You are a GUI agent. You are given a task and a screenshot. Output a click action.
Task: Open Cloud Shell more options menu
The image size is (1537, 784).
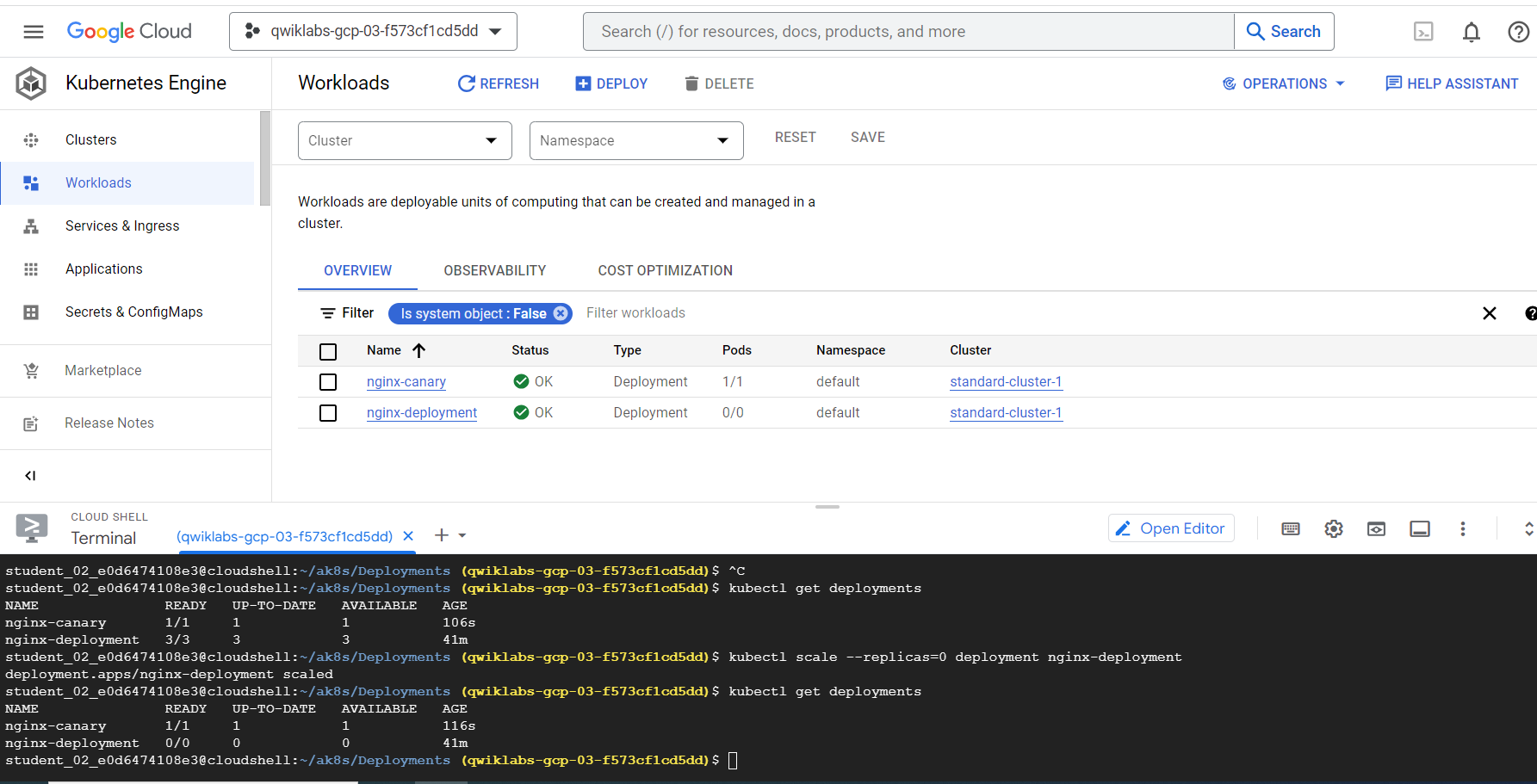pos(1462,528)
